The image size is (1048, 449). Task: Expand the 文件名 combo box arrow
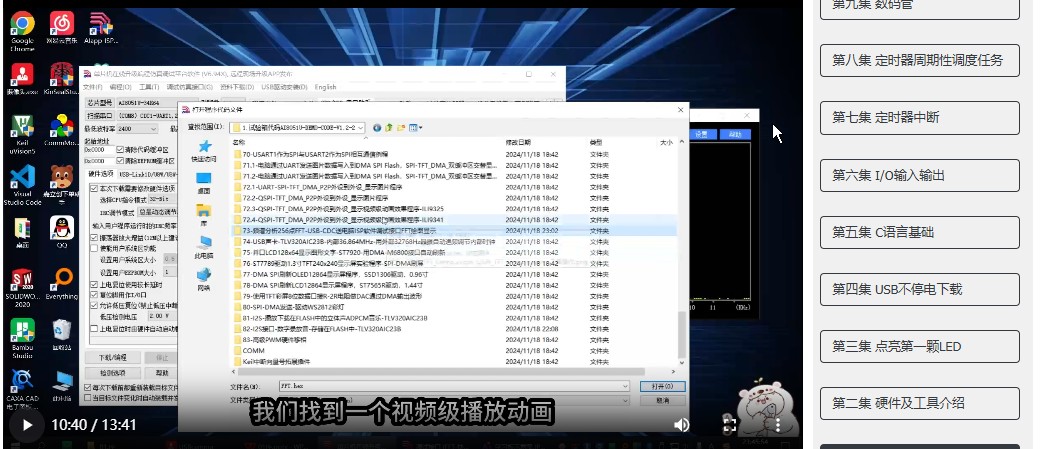point(625,386)
